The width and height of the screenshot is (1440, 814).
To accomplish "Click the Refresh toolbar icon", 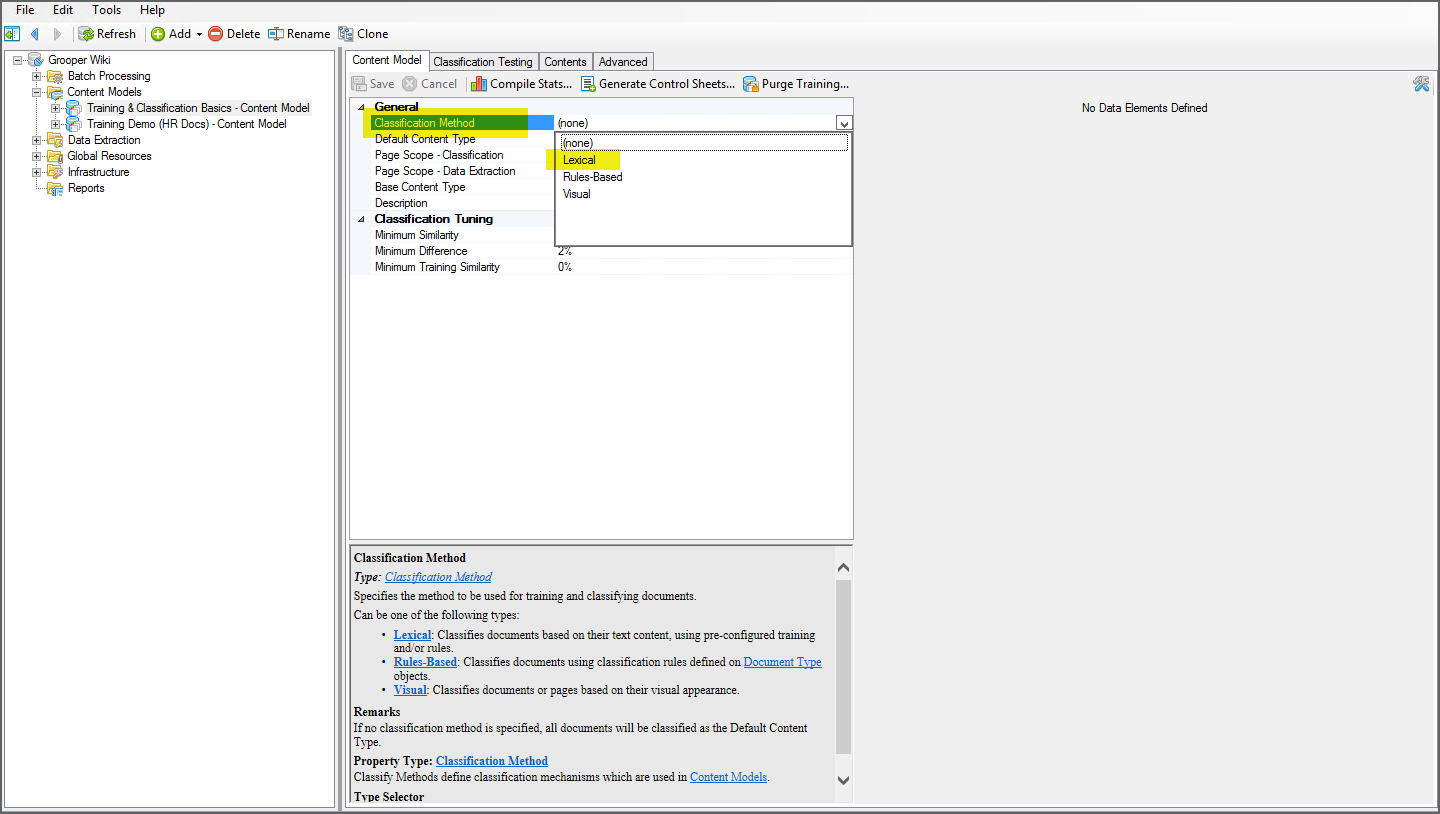I will [87, 34].
